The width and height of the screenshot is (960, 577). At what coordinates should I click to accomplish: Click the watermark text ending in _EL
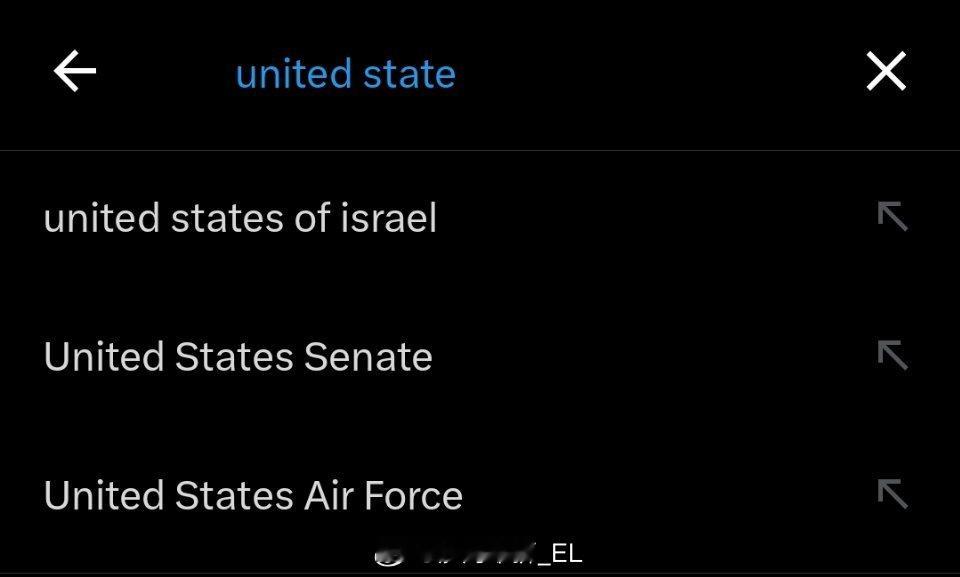point(478,554)
